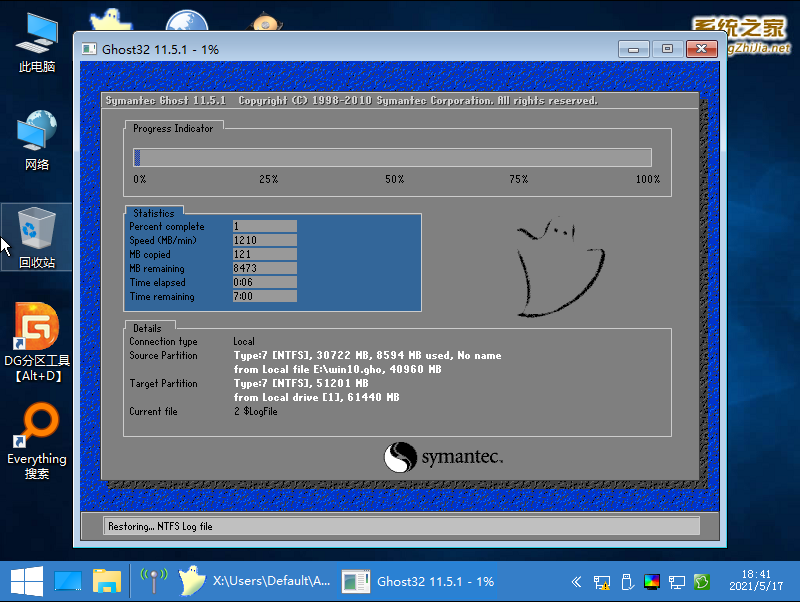Open the taskbar clock showing 18:41

[757, 581]
